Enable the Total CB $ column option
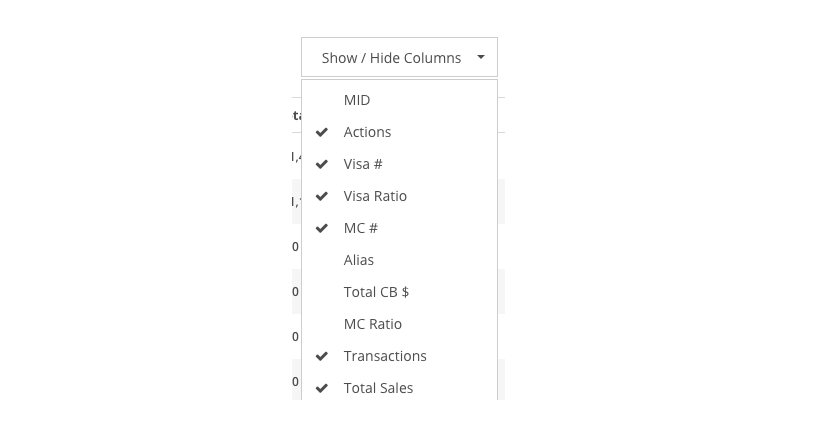This screenshot has width=819, height=427. click(x=399, y=292)
